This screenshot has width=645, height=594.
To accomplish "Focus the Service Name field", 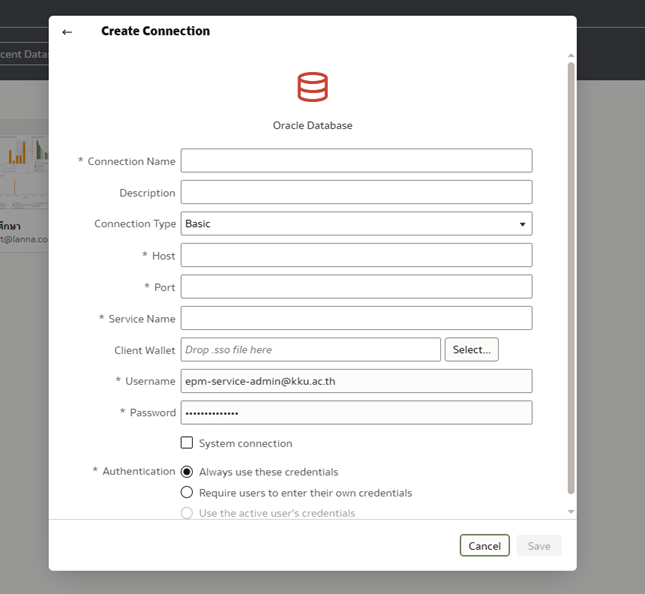I will [x=356, y=318].
